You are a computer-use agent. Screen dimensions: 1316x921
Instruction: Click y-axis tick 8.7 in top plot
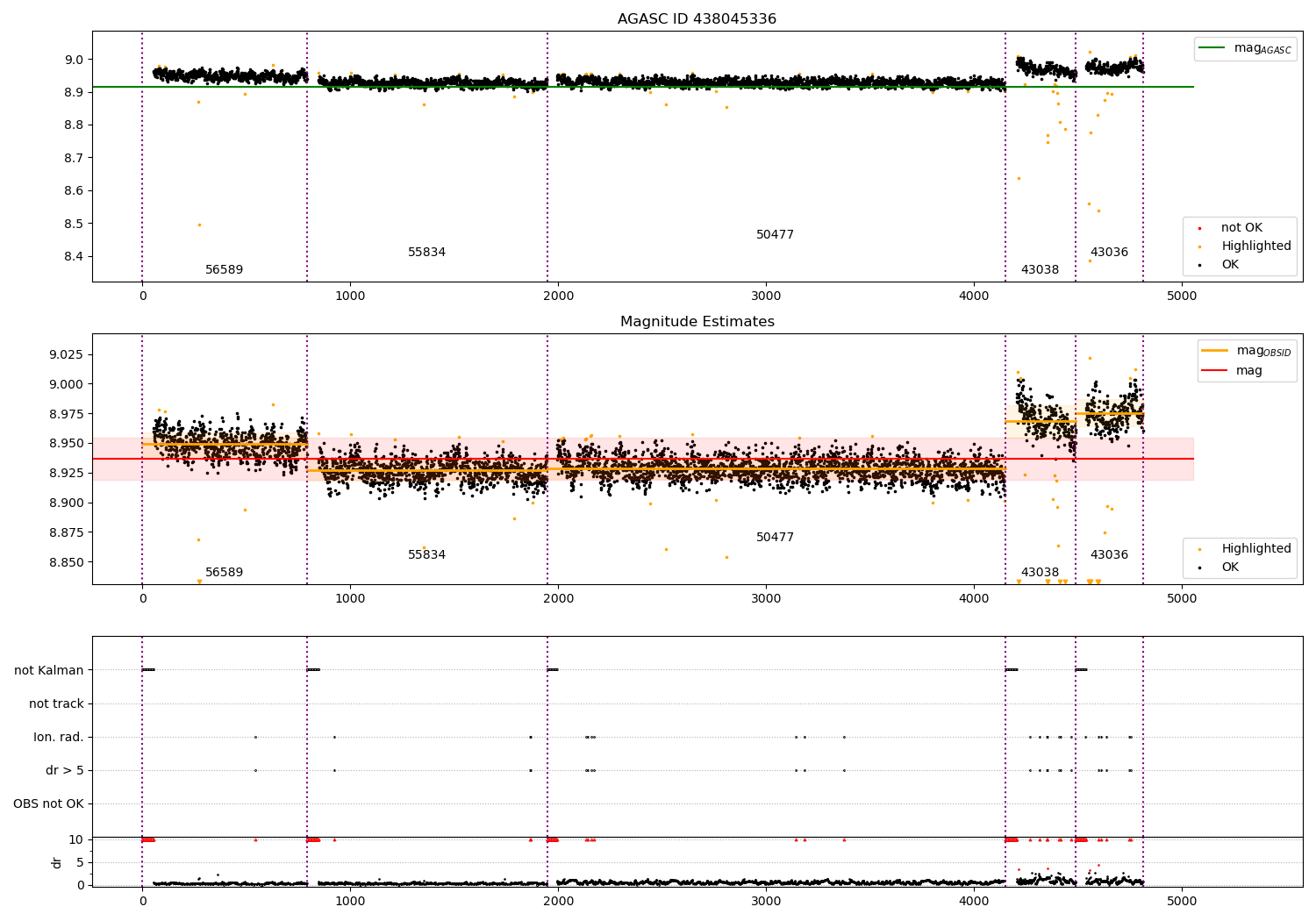pos(74,159)
